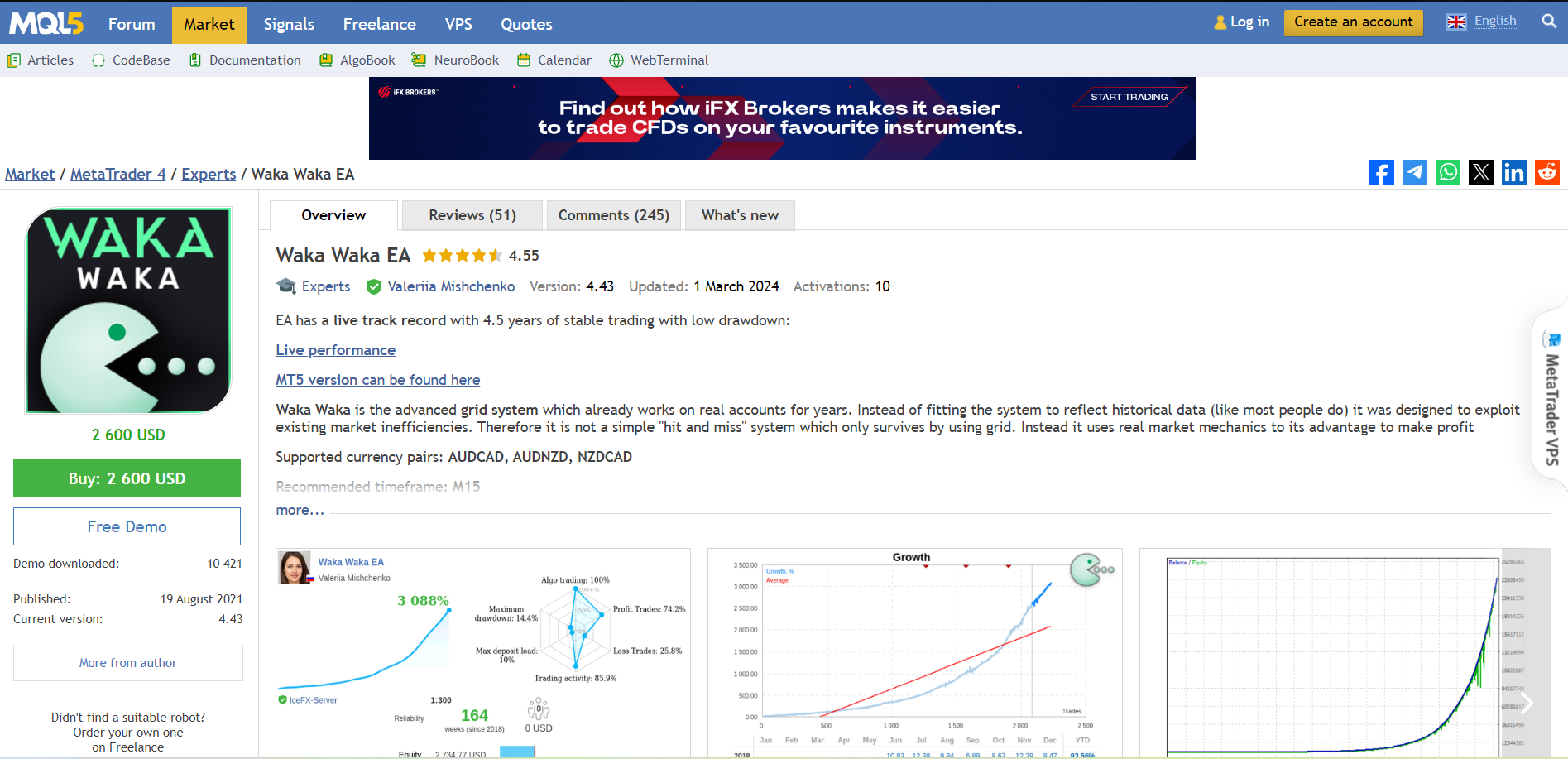Download the Free Demo
The image size is (1568, 759).
tap(127, 526)
